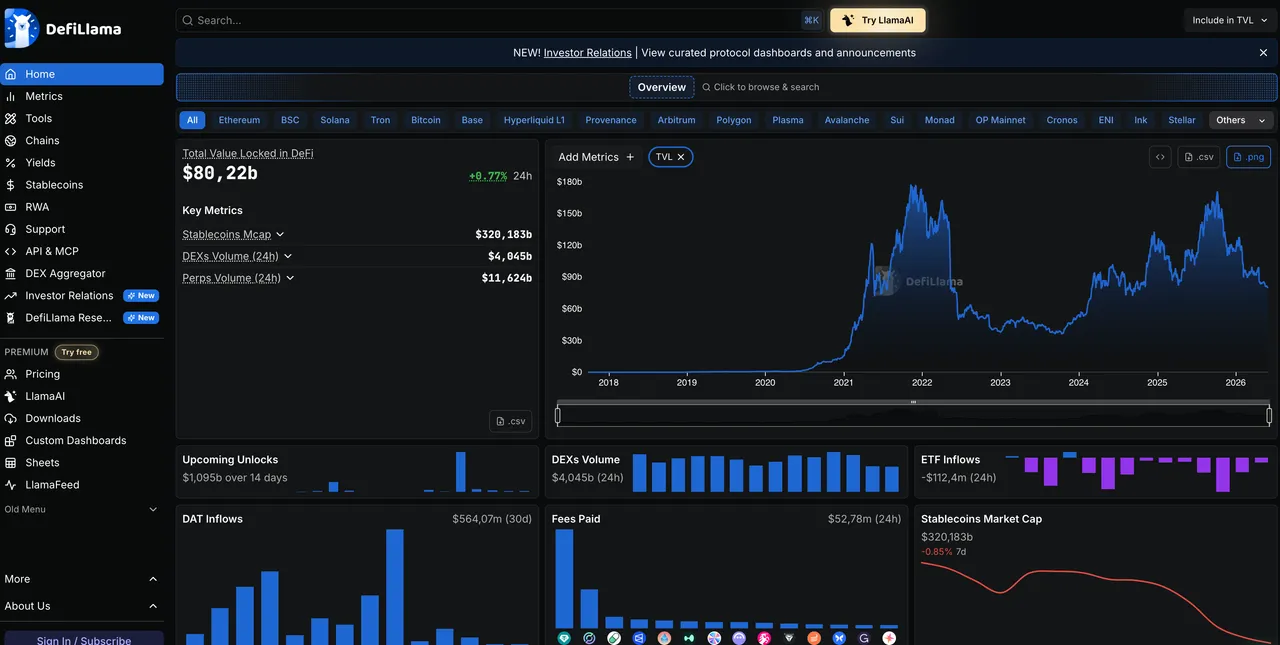The image size is (1280, 645).
Task: Click the embed code icon above chart
Action: [x=1160, y=157]
